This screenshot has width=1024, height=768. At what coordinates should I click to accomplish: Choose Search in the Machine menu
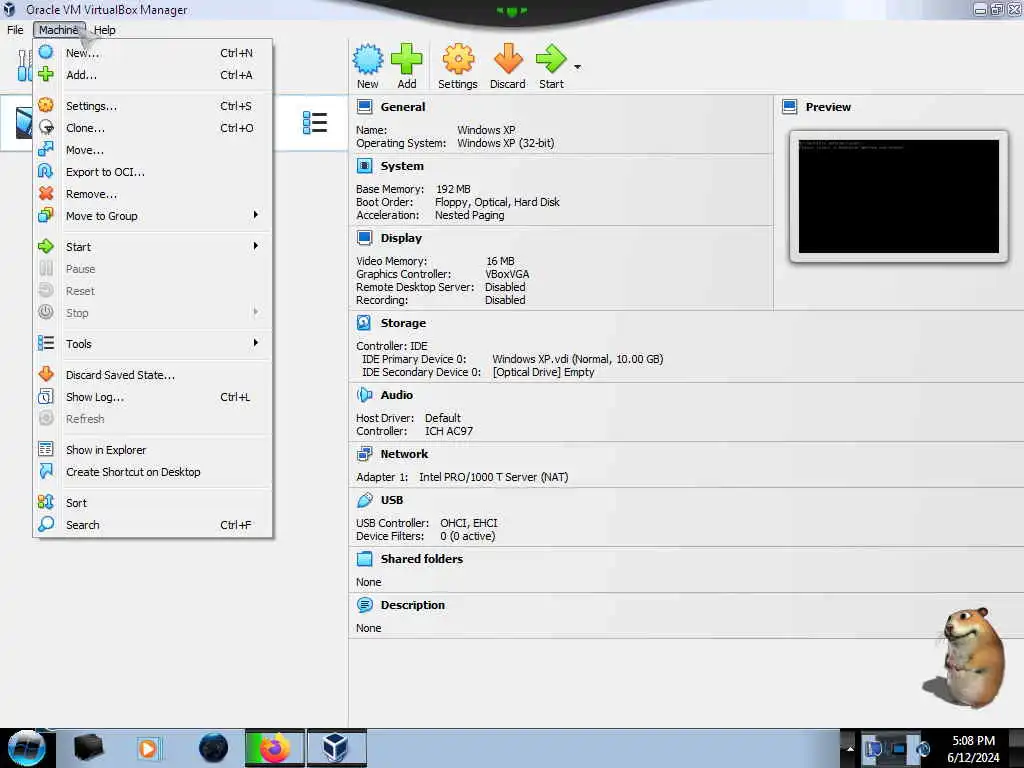coord(153,525)
